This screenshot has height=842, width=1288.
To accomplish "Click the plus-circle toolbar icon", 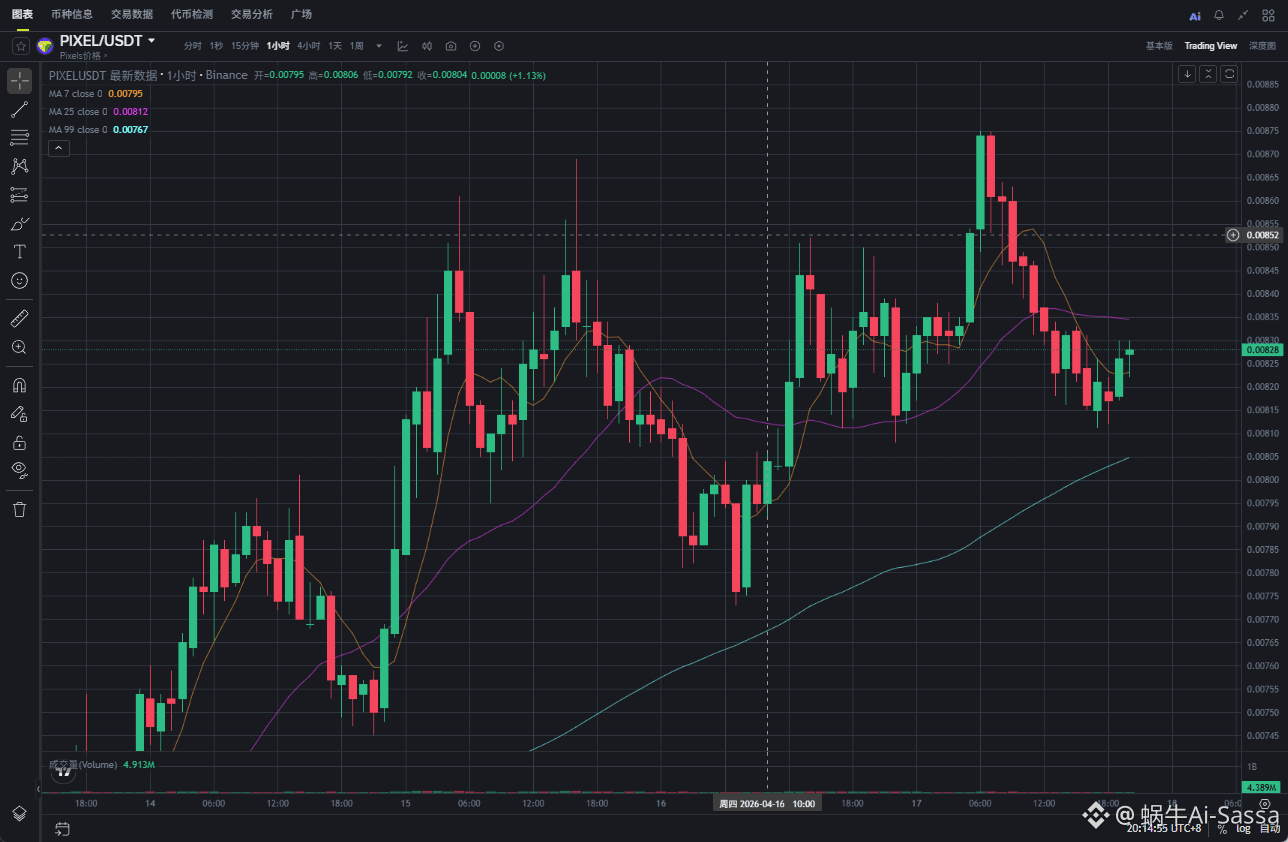I will point(475,46).
